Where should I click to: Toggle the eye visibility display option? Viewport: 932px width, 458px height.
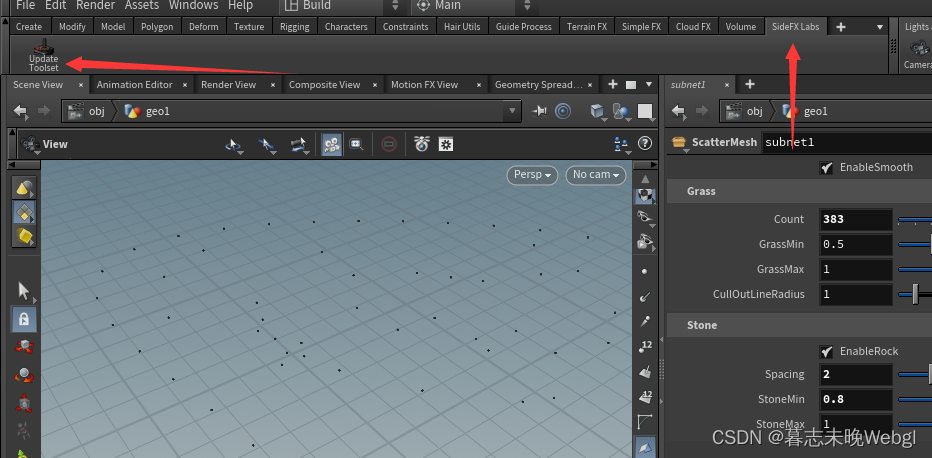[x=645, y=217]
